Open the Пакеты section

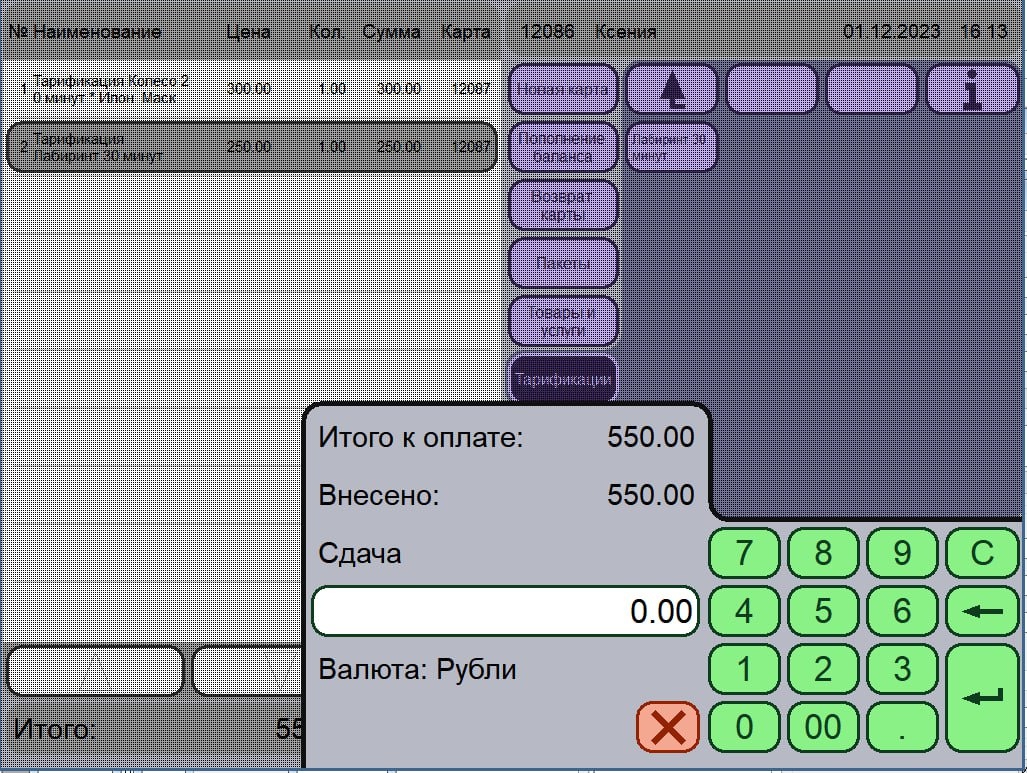(563, 263)
